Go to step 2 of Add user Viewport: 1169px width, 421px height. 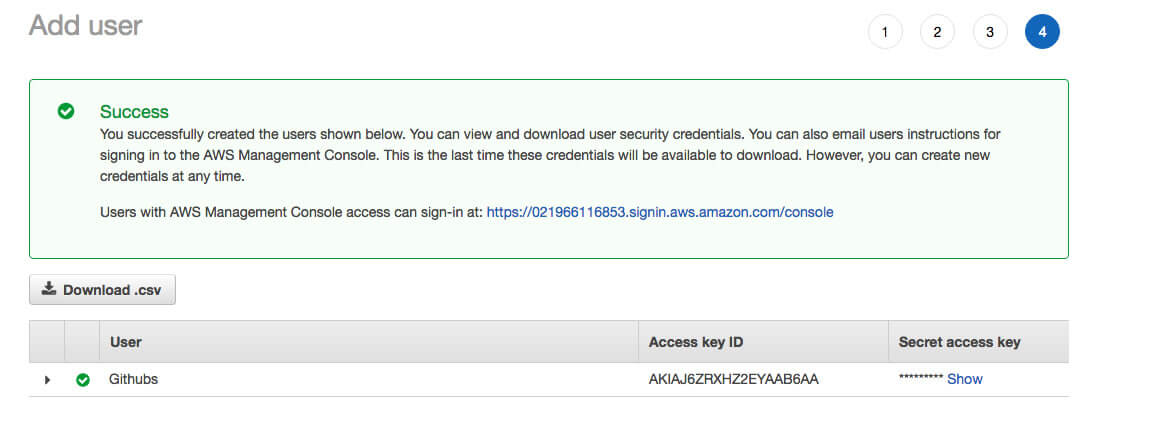click(x=937, y=32)
